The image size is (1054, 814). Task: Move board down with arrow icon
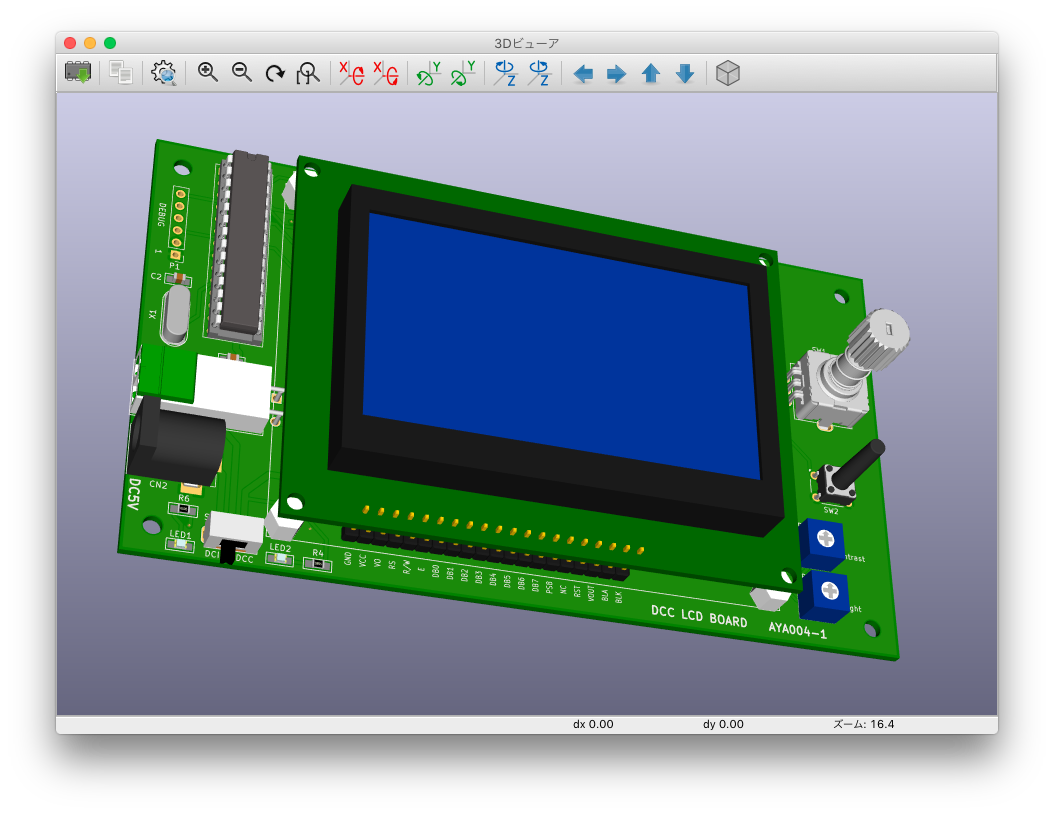(x=684, y=73)
